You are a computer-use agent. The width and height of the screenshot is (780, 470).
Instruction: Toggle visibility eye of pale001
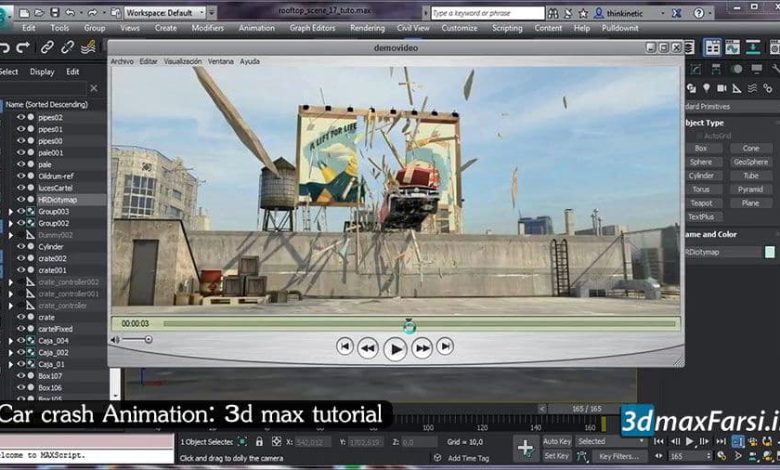click(21, 152)
